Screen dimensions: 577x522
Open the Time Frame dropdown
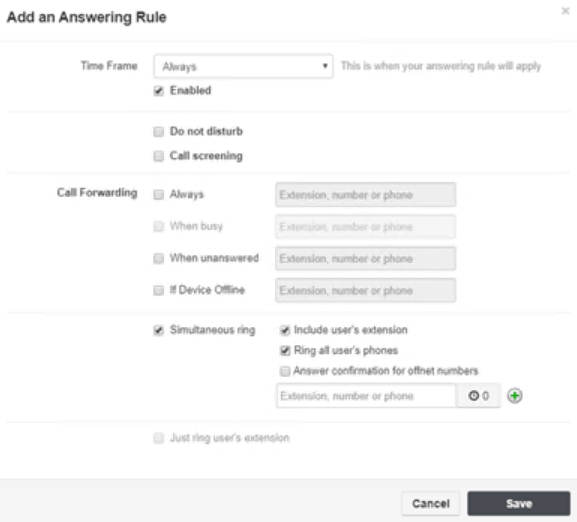(243, 66)
